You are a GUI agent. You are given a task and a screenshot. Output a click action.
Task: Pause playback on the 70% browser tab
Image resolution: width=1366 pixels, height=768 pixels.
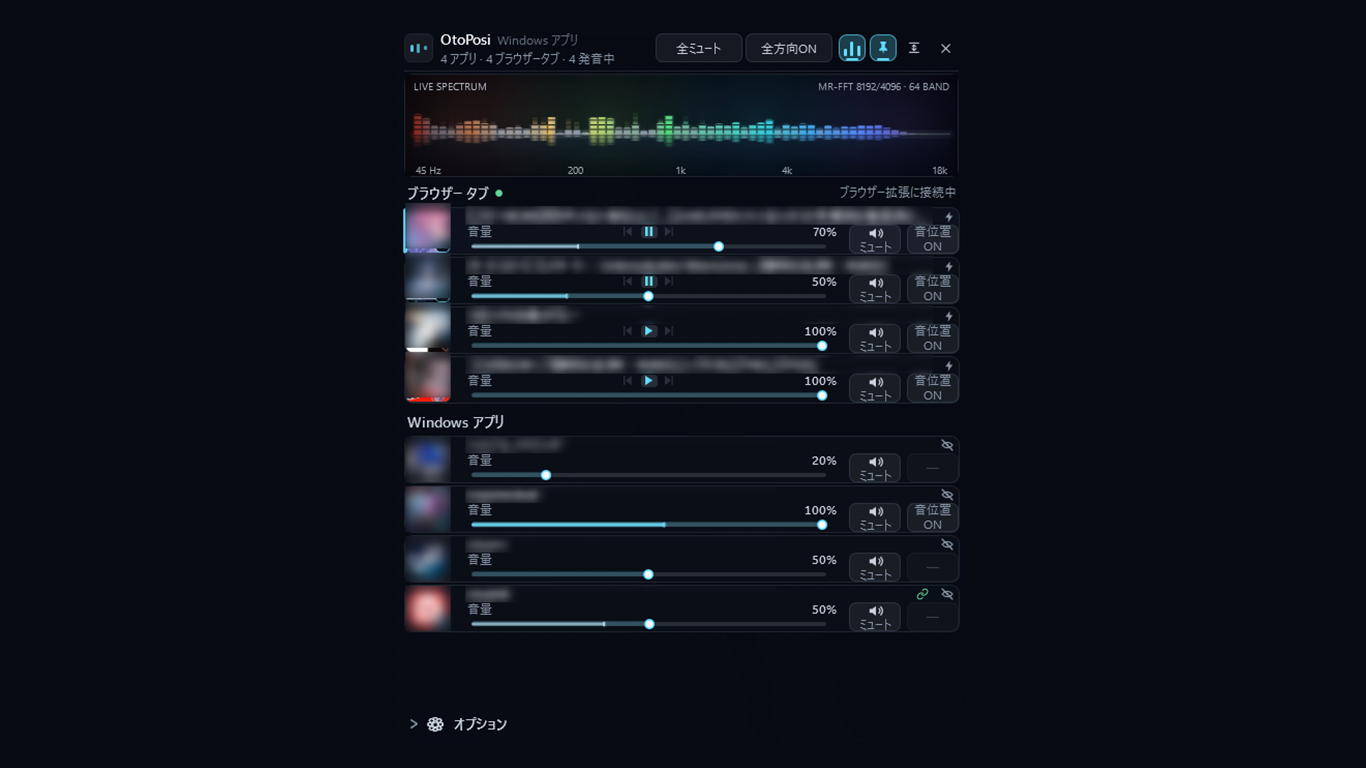point(649,232)
